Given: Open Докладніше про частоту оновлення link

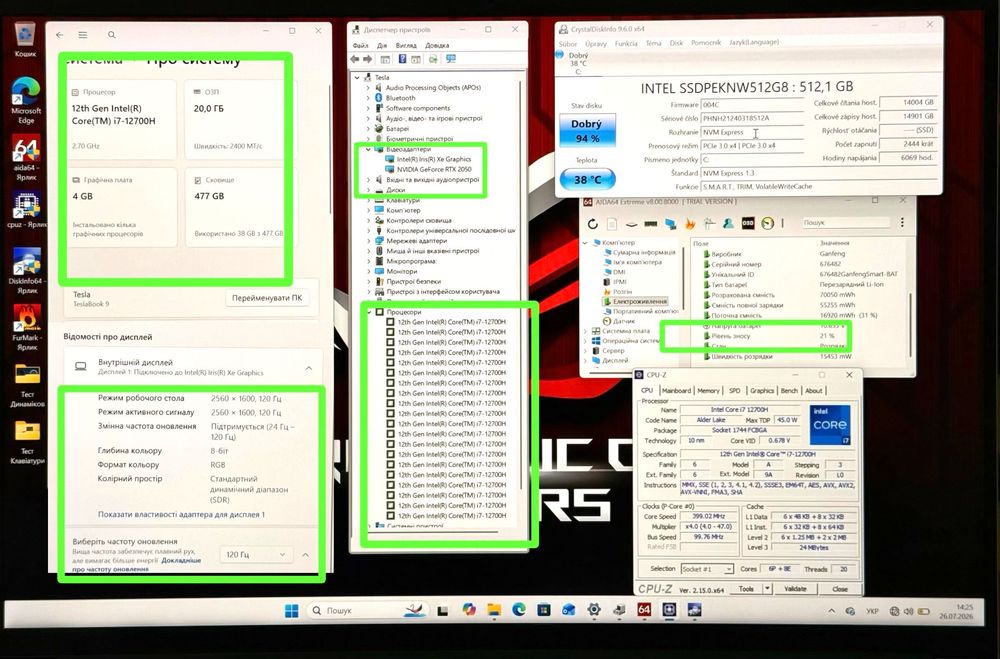Looking at the screenshot, I should tap(136, 565).
